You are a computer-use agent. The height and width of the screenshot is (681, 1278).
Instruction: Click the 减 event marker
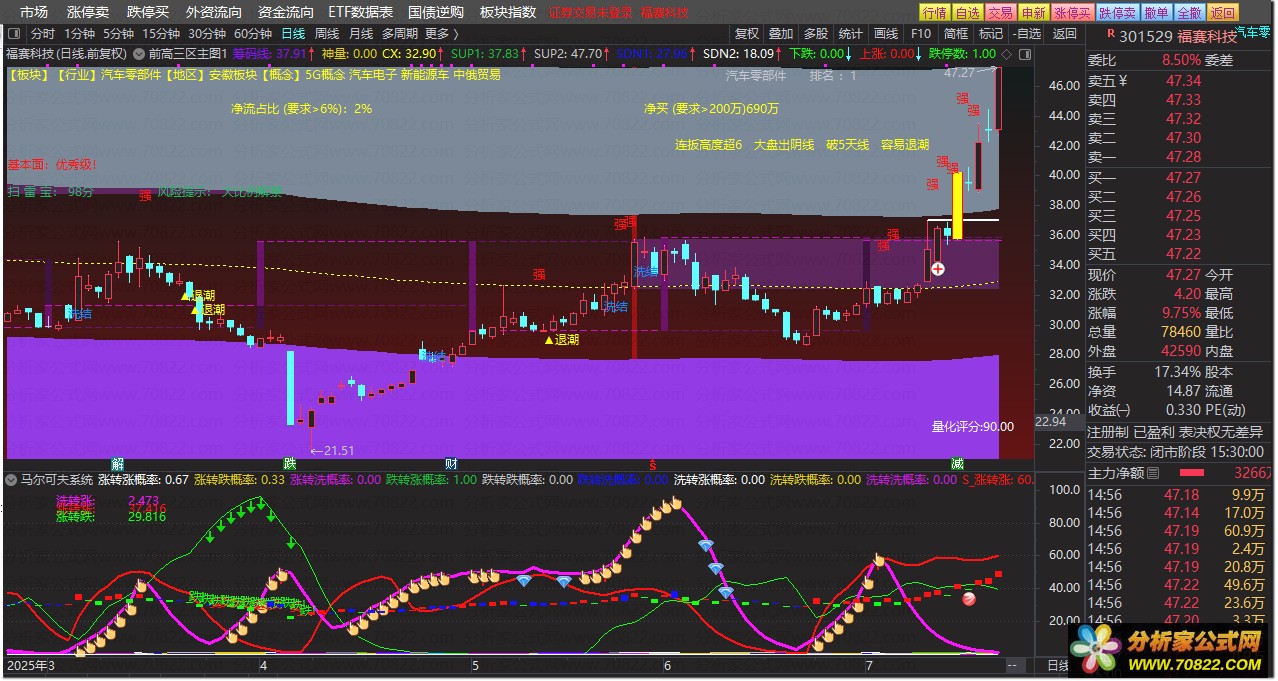957,464
